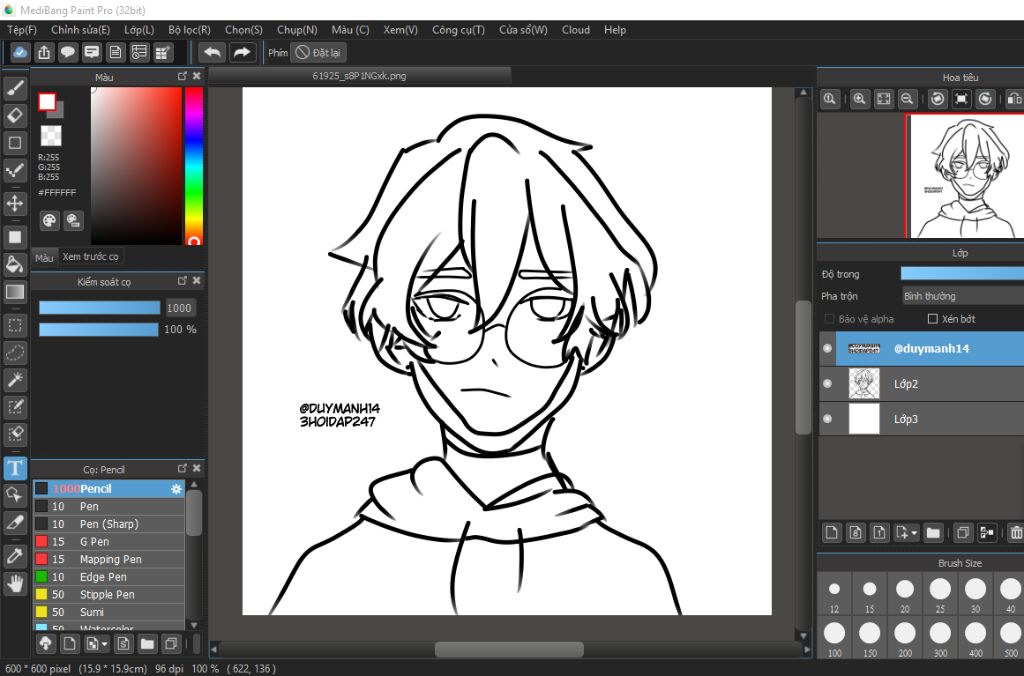1024x676 pixels.
Task: Select the Magic Wand tool
Action: coord(15,379)
